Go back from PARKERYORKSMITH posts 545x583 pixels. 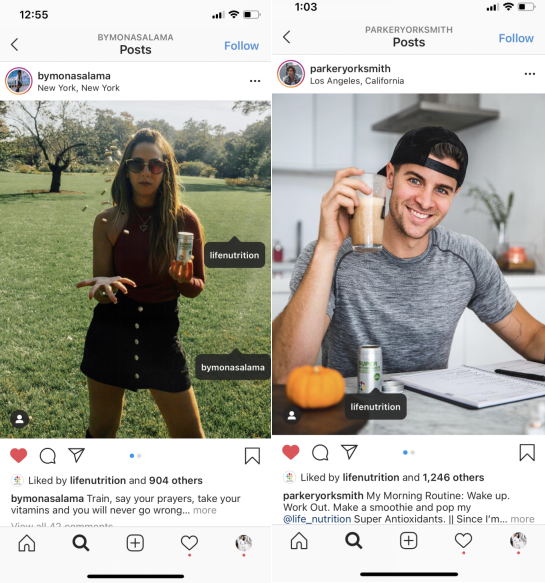pos(287,37)
